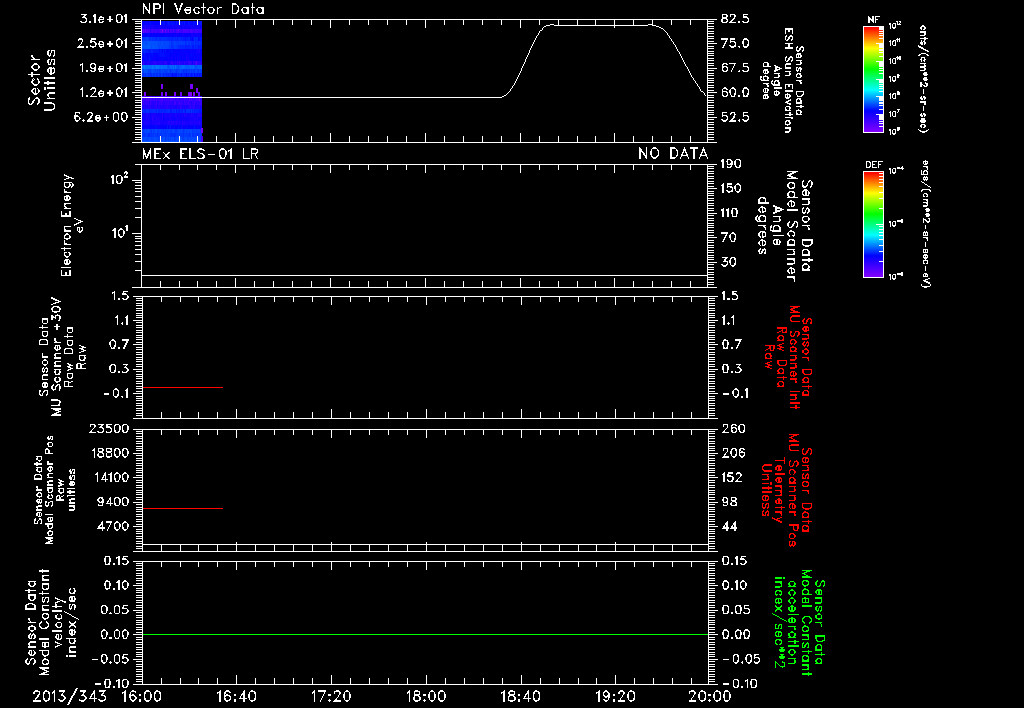Click the "6.2e+00" sector tick label

tap(103, 118)
